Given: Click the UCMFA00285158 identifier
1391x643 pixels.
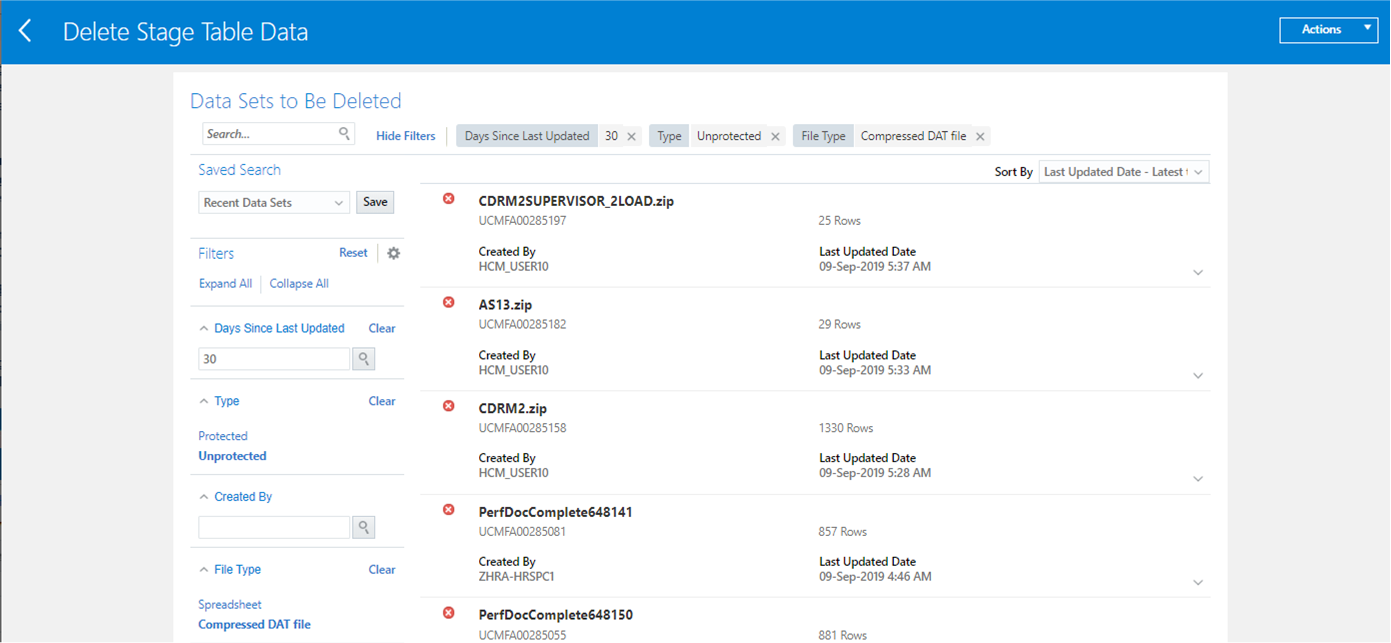Looking at the screenshot, I should coord(522,428).
